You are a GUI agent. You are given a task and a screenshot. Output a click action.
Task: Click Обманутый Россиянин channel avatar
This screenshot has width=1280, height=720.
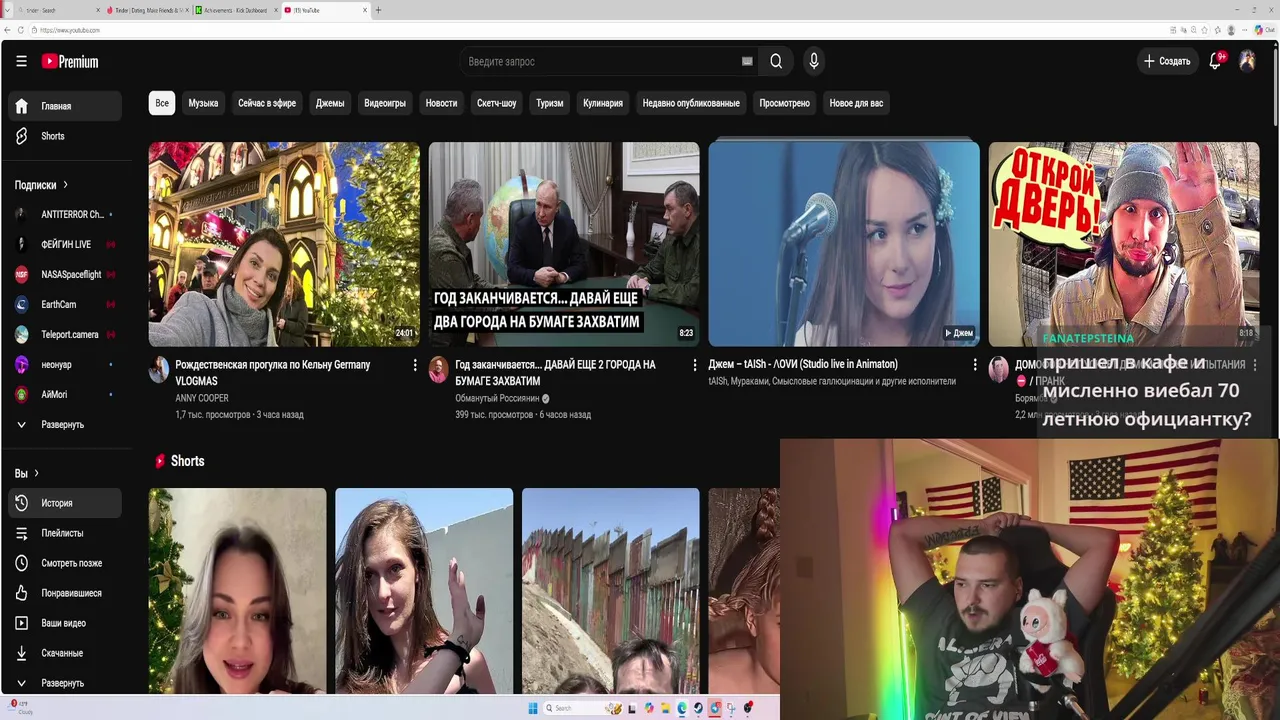(438, 370)
